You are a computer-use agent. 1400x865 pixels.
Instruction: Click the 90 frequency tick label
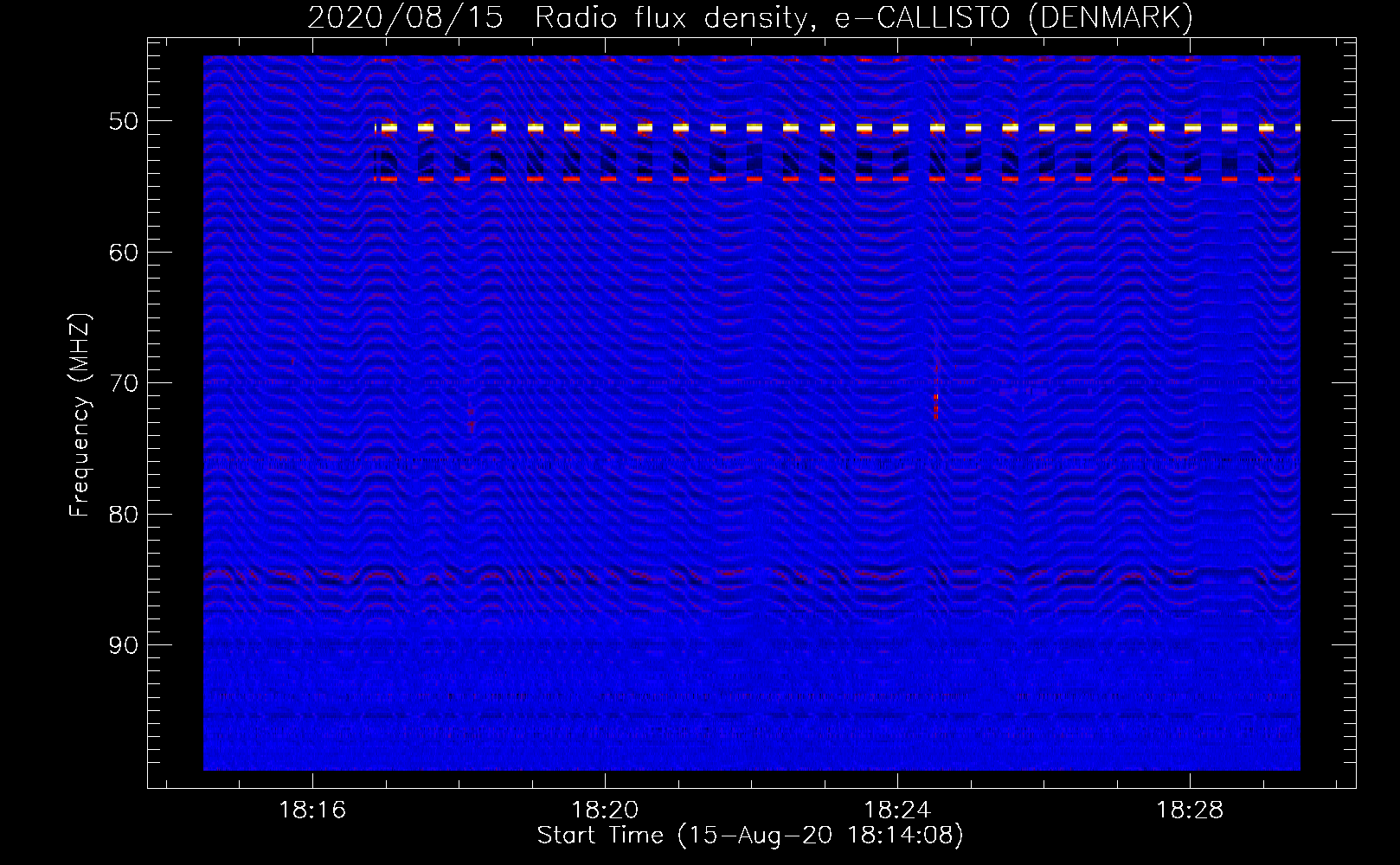(124, 645)
